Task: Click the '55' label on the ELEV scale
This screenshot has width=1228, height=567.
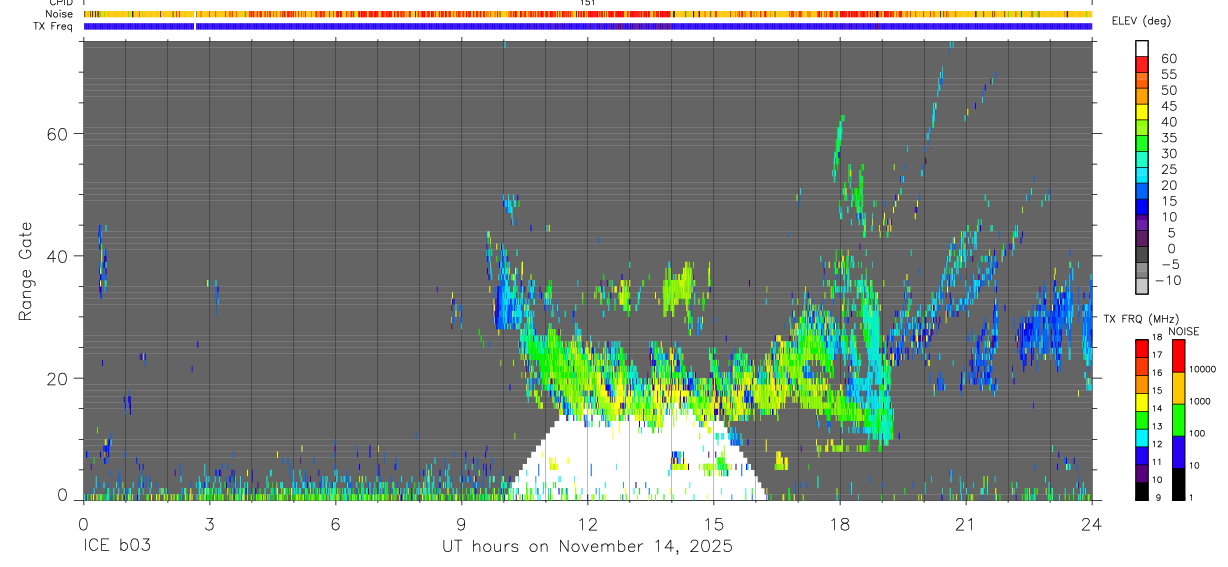Action: 1168,74
